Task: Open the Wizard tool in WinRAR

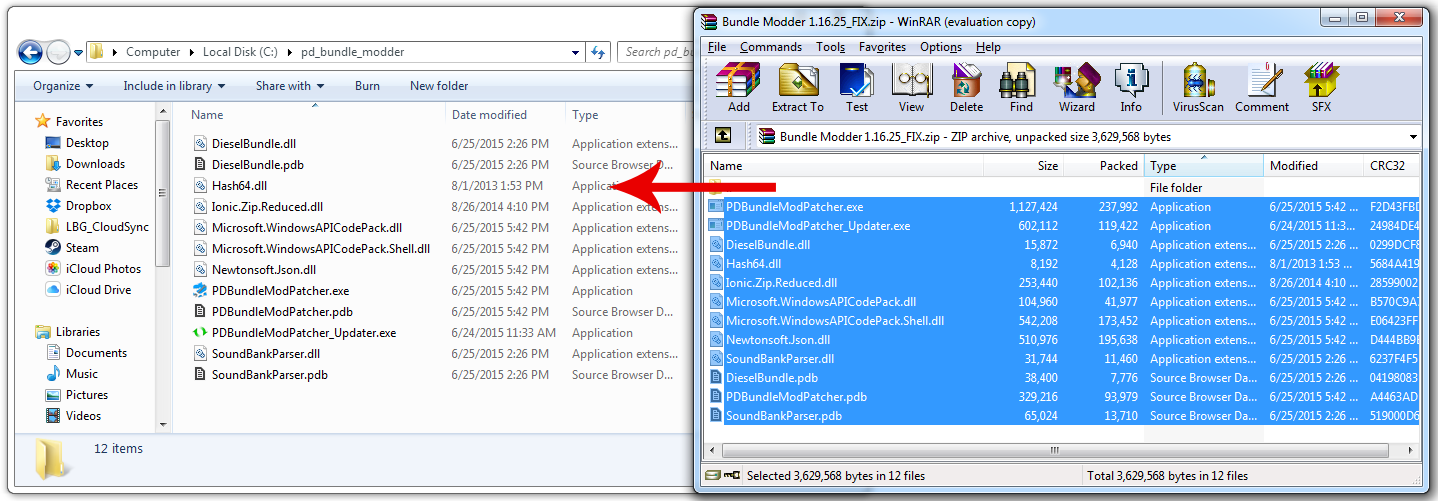Action: 1077,88
